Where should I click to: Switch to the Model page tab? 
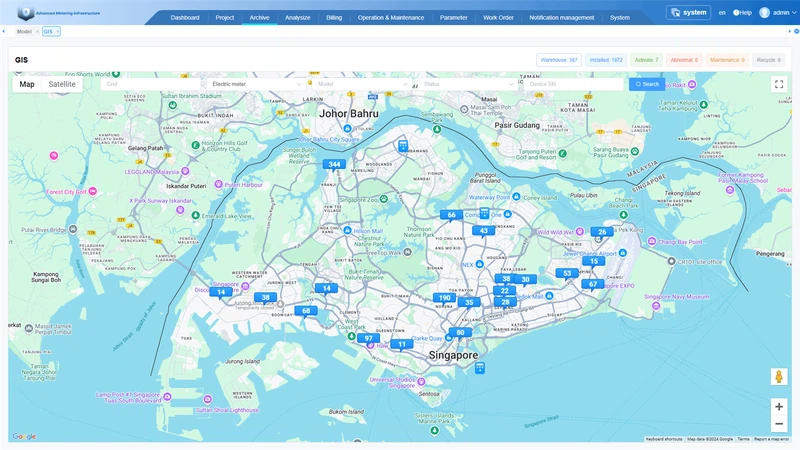click(24, 32)
